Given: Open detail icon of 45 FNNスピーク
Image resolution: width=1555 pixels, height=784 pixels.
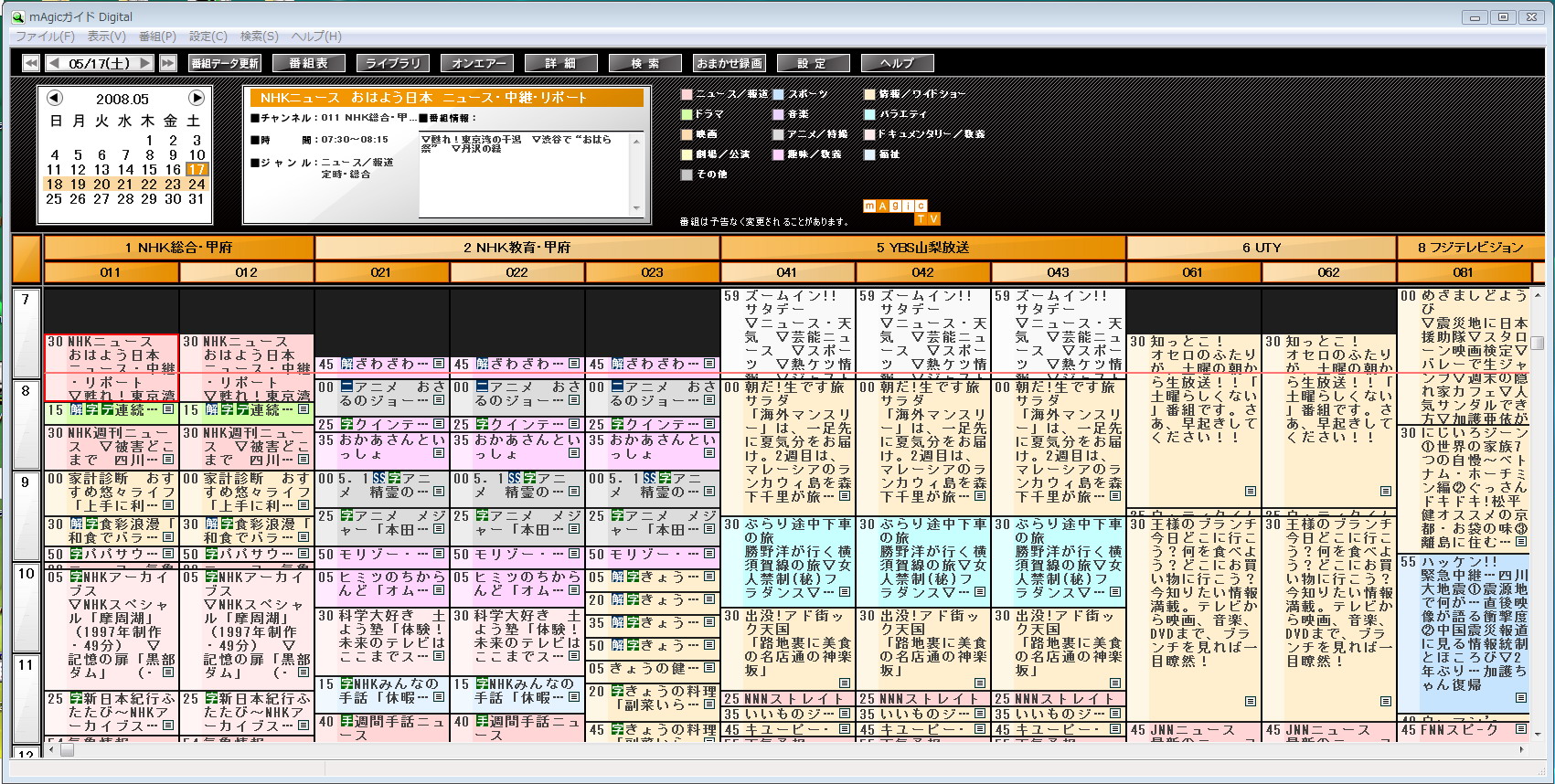Looking at the screenshot, I should [x=1520, y=728].
